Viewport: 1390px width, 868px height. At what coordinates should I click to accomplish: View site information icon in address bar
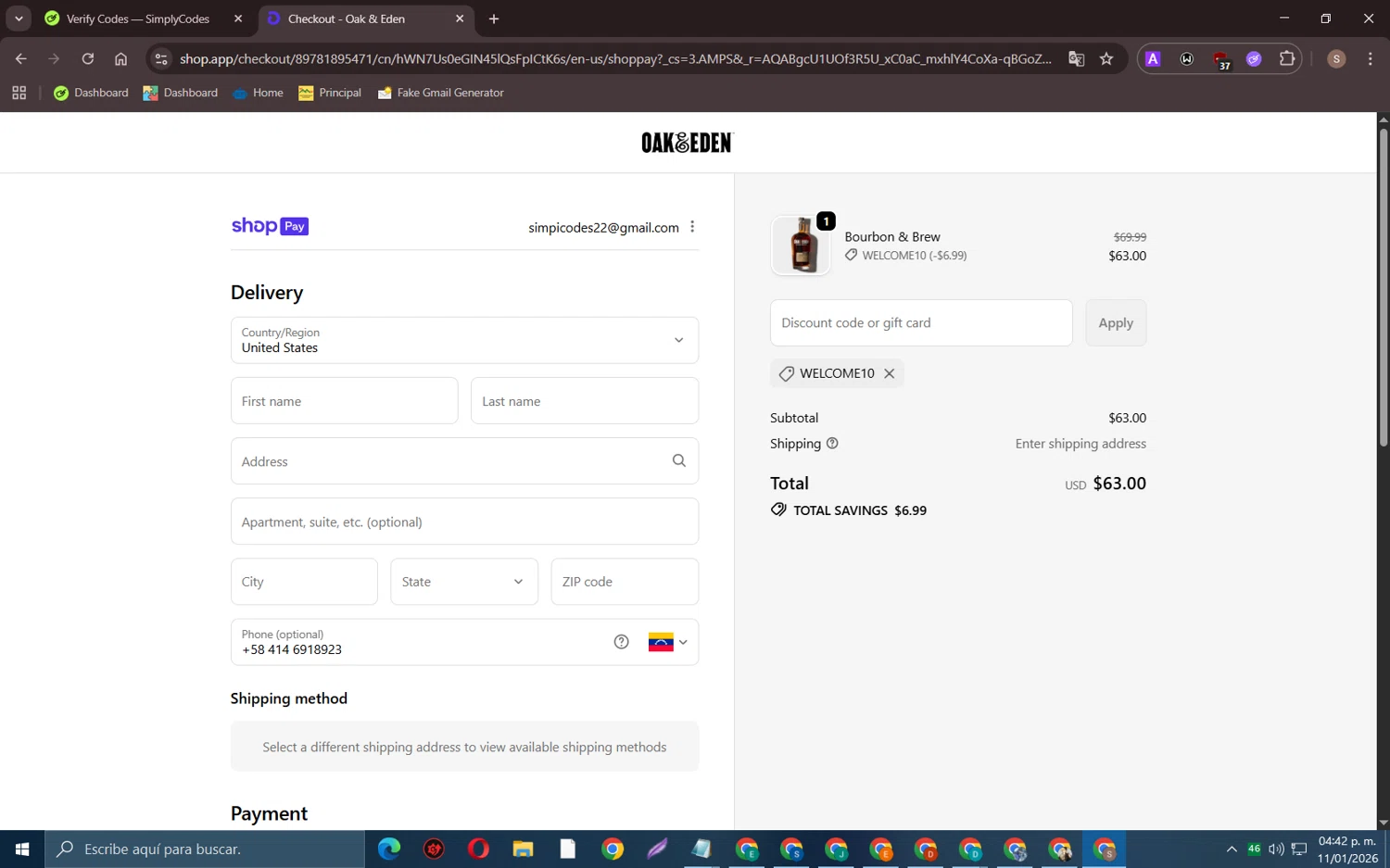[x=161, y=58]
